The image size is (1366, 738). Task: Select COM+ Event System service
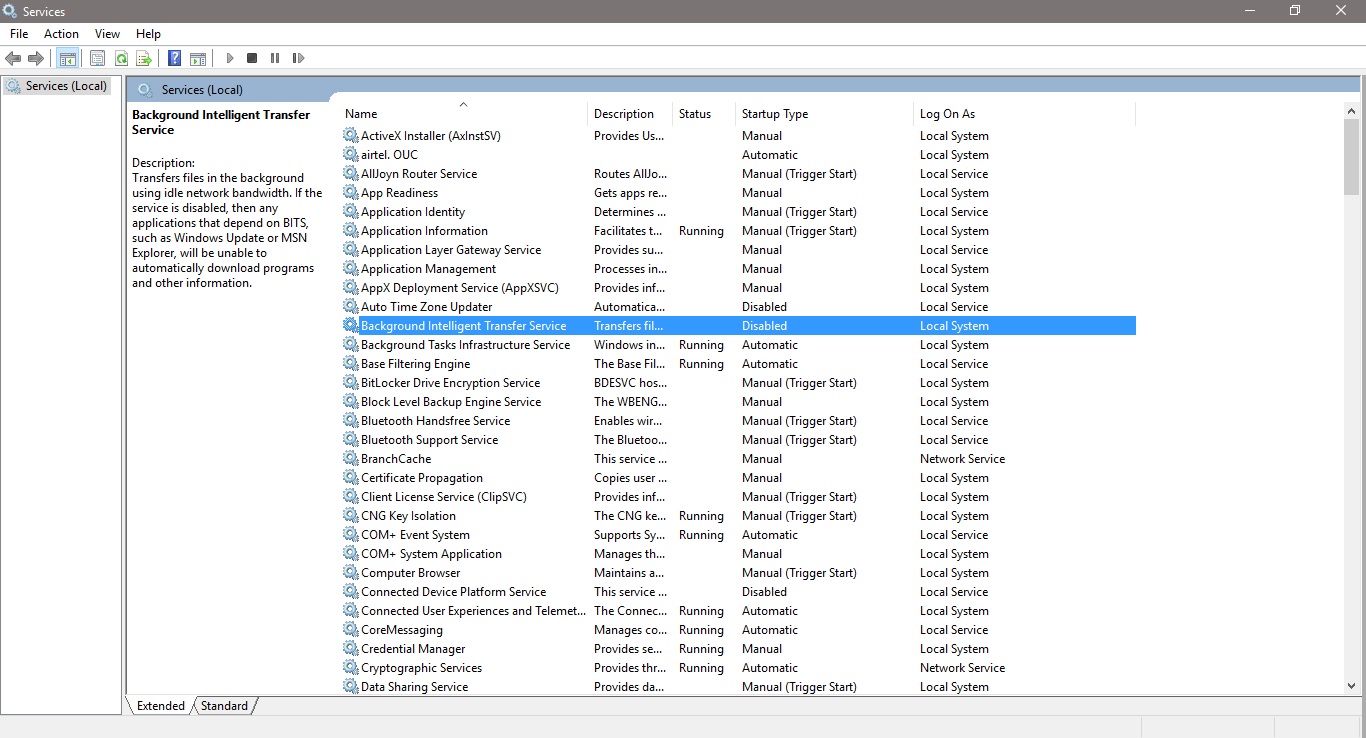tap(415, 535)
